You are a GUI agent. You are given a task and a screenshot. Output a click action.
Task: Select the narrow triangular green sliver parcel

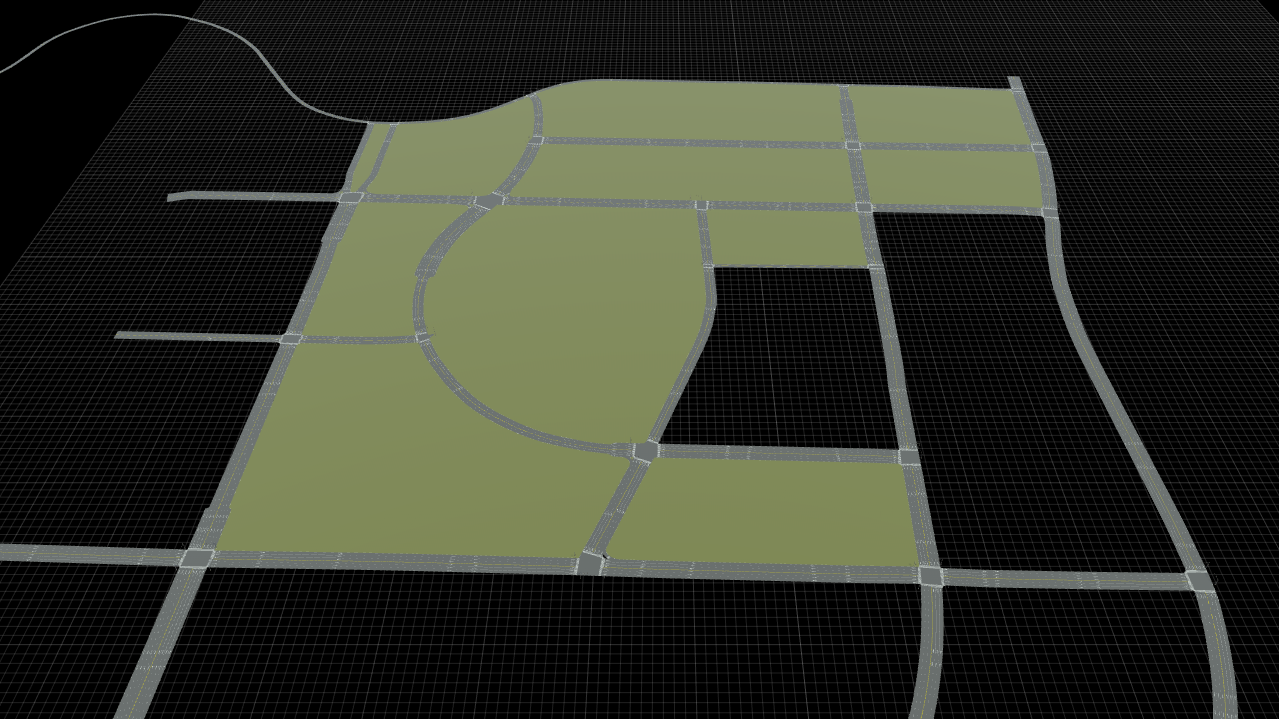tap(364, 158)
